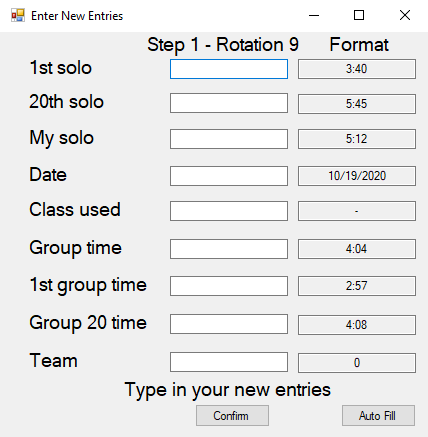Click the 2:57 format box
The image size is (428, 437).
(x=357, y=286)
